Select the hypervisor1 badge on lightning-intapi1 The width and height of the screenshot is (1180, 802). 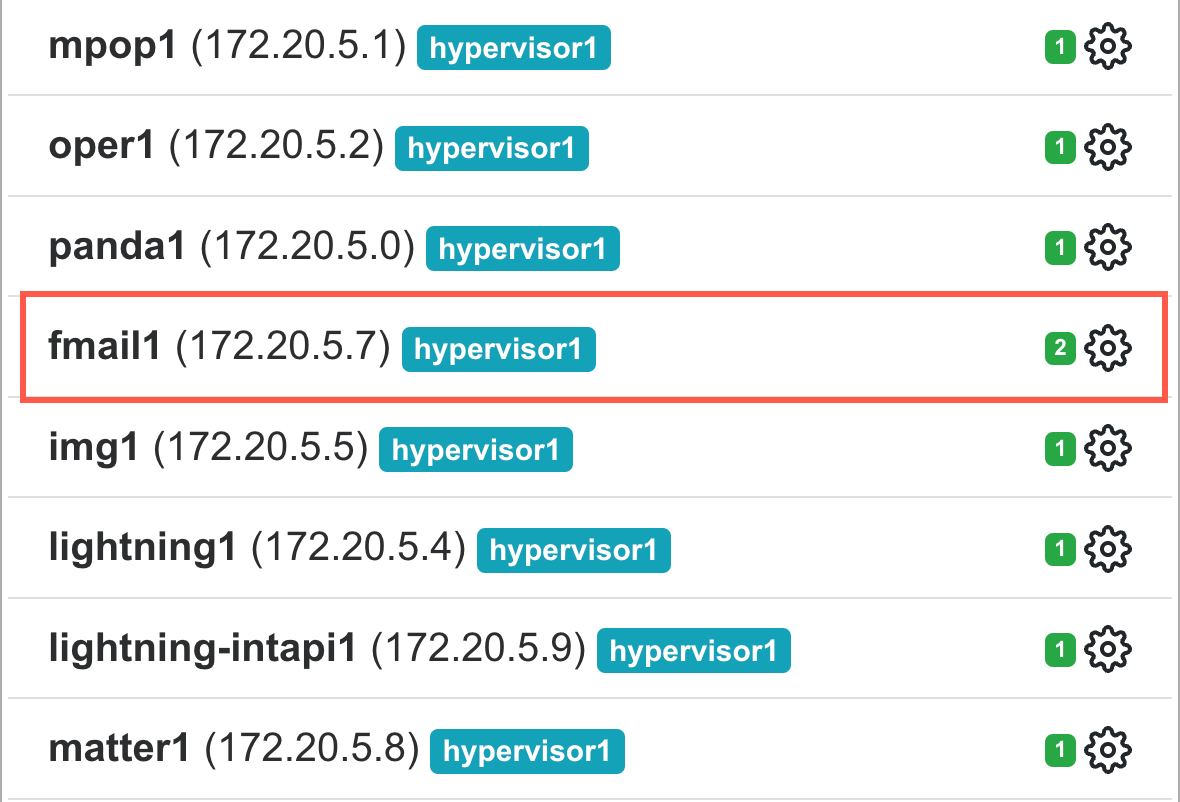pos(693,650)
